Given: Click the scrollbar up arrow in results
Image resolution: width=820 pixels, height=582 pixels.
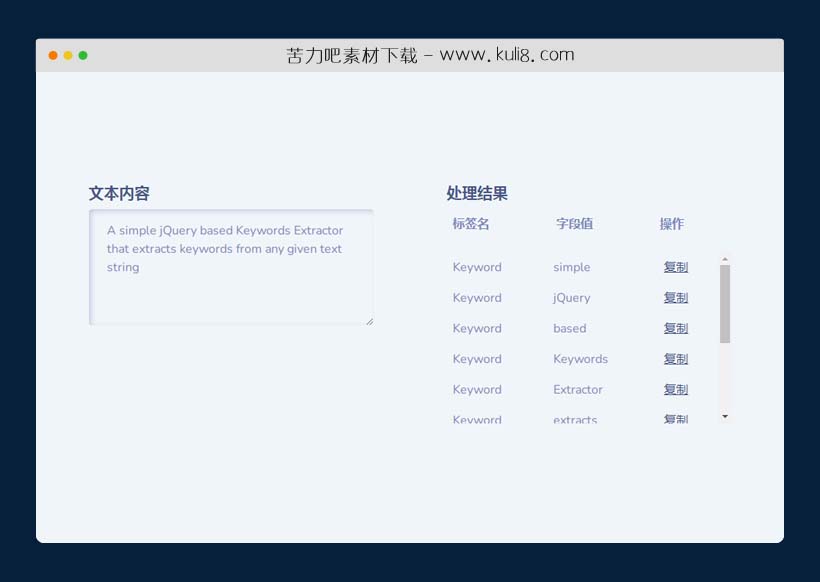Looking at the screenshot, I should click(725, 258).
